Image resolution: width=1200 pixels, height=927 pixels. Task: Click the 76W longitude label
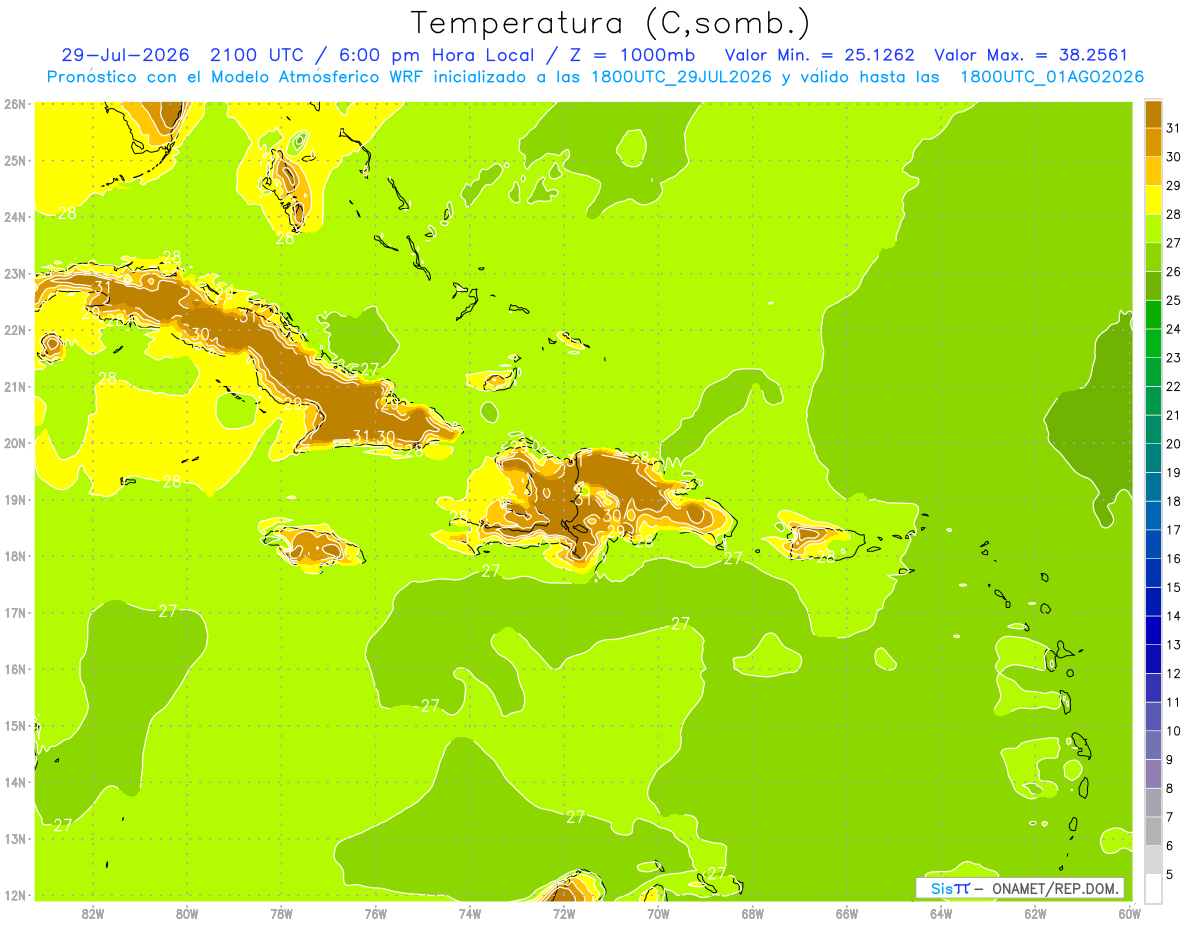[x=375, y=913]
